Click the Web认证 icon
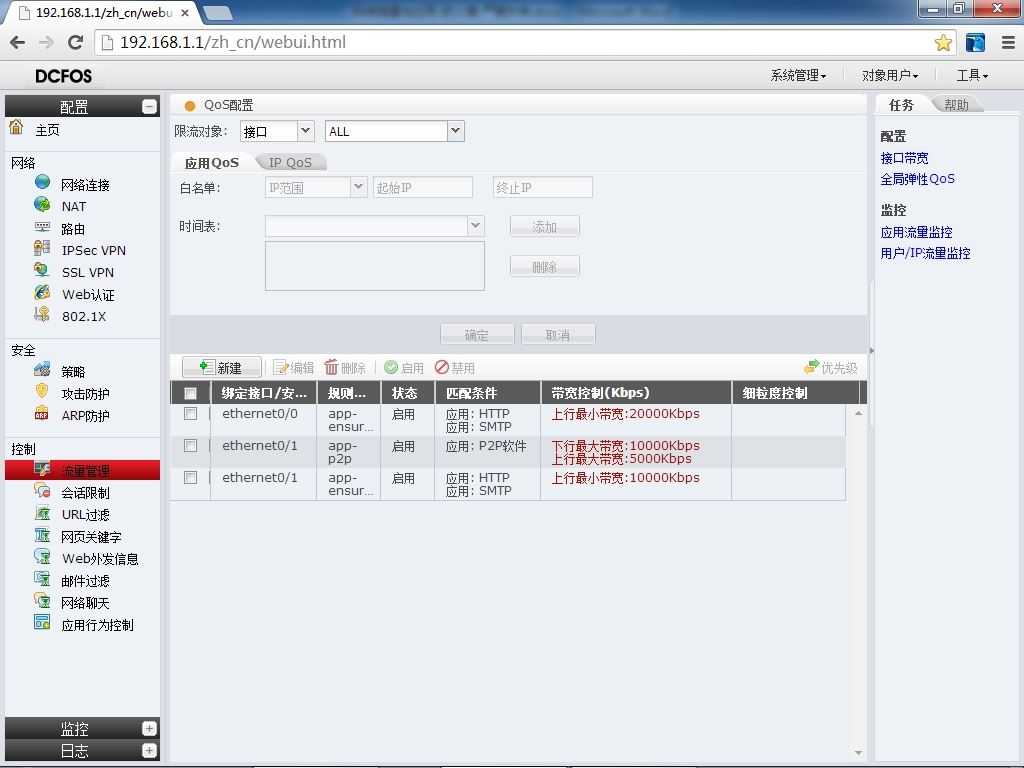The width and height of the screenshot is (1024, 768). point(42,292)
